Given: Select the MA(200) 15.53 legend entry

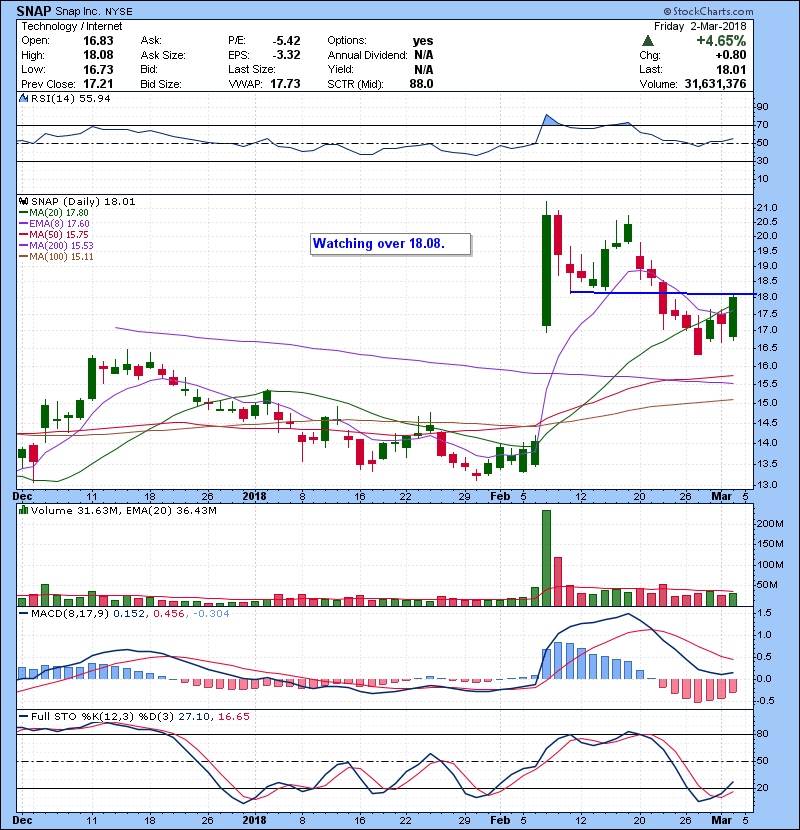Looking at the screenshot, I should pos(56,246).
